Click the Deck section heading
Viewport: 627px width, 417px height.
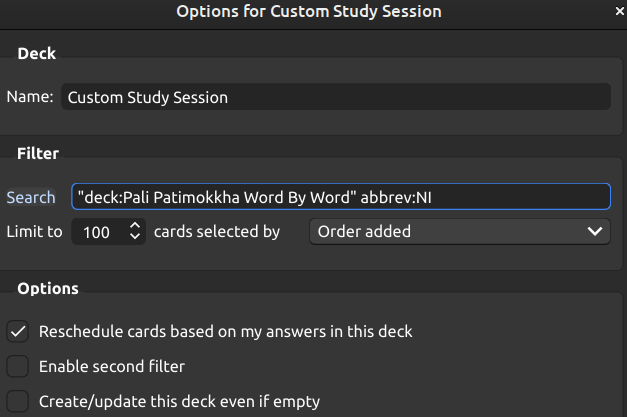(x=35, y=54)
